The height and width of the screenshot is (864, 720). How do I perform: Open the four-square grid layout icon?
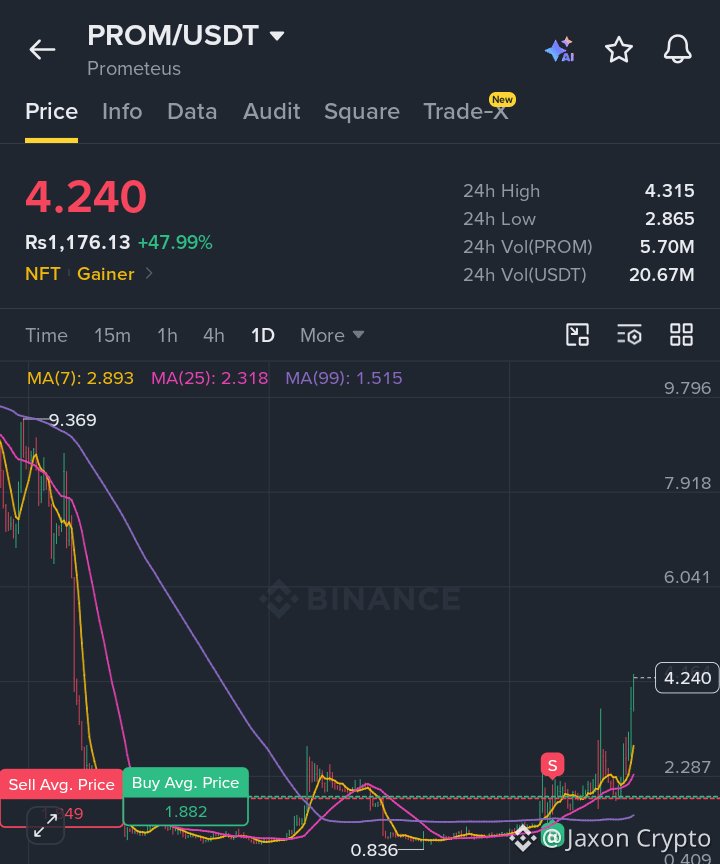681,334
